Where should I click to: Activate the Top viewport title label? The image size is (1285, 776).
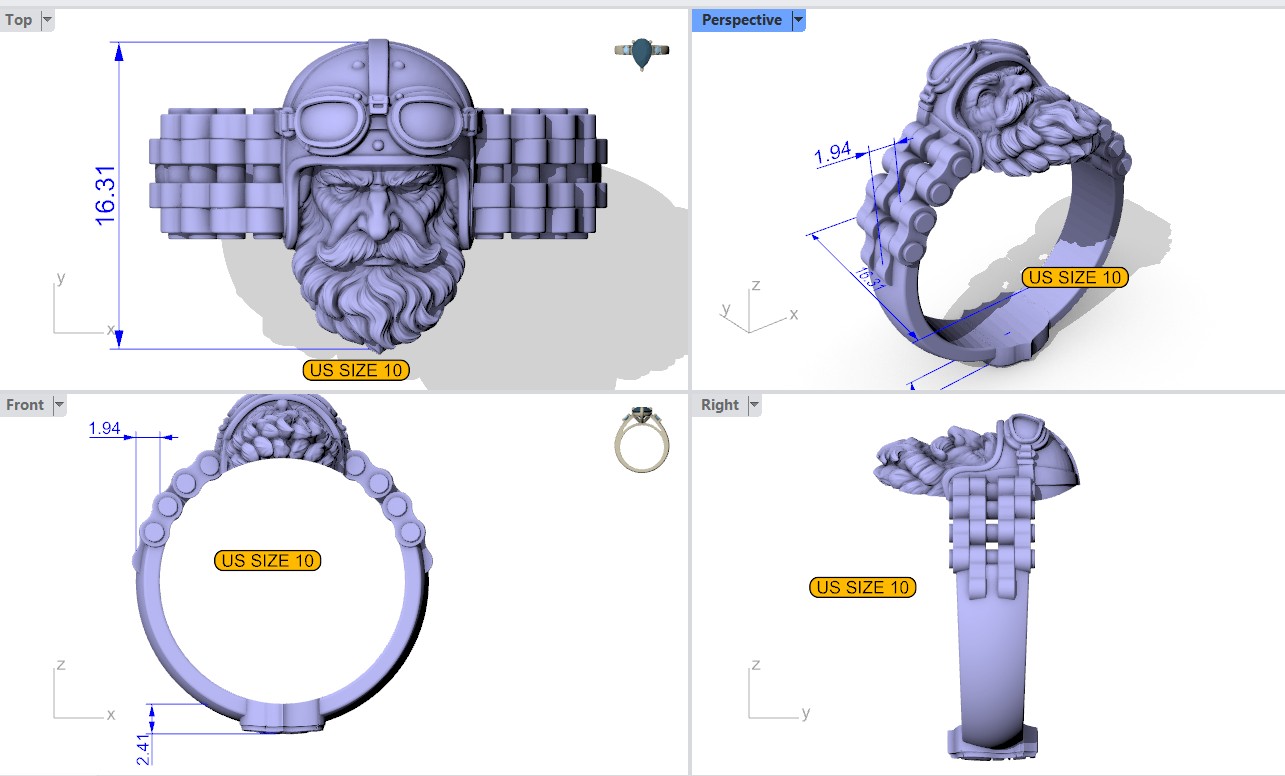[19, 20]
